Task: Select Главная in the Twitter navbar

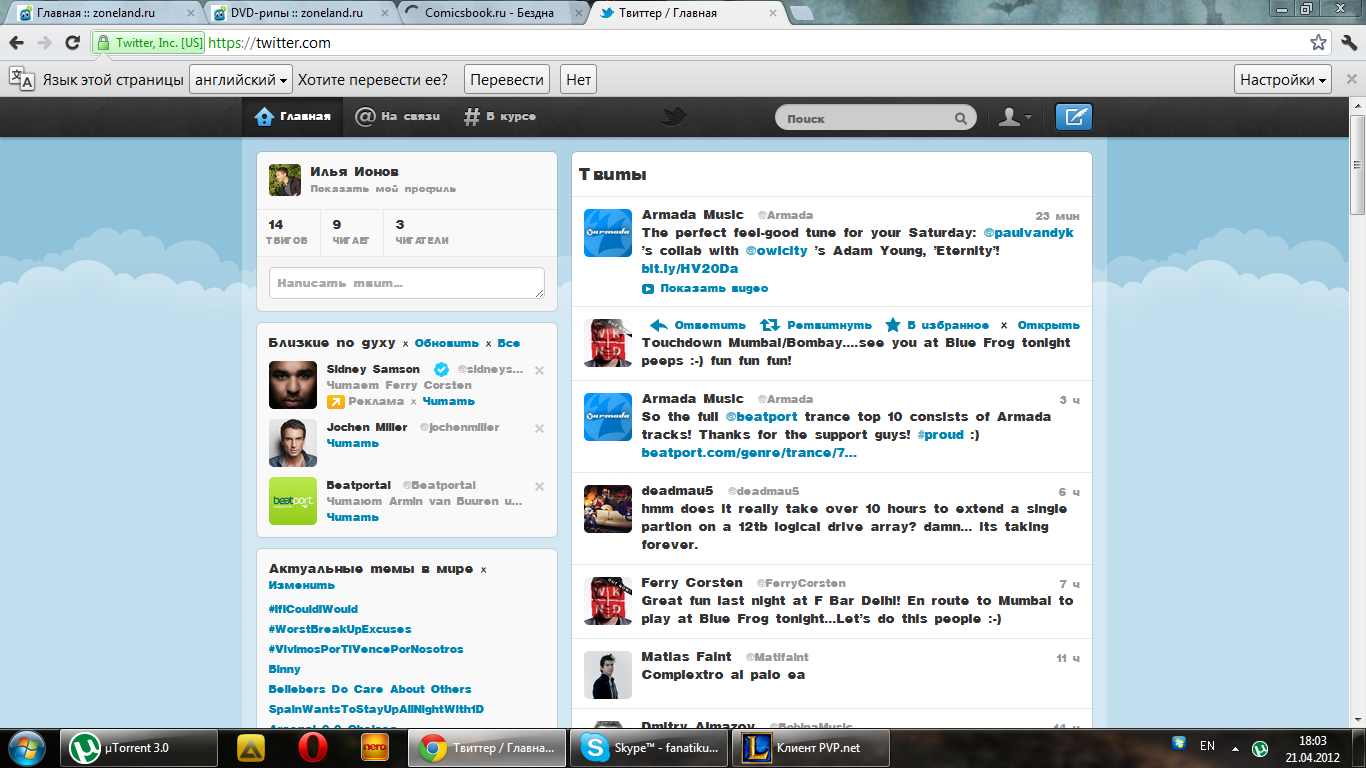Action: tap(292, 117)
